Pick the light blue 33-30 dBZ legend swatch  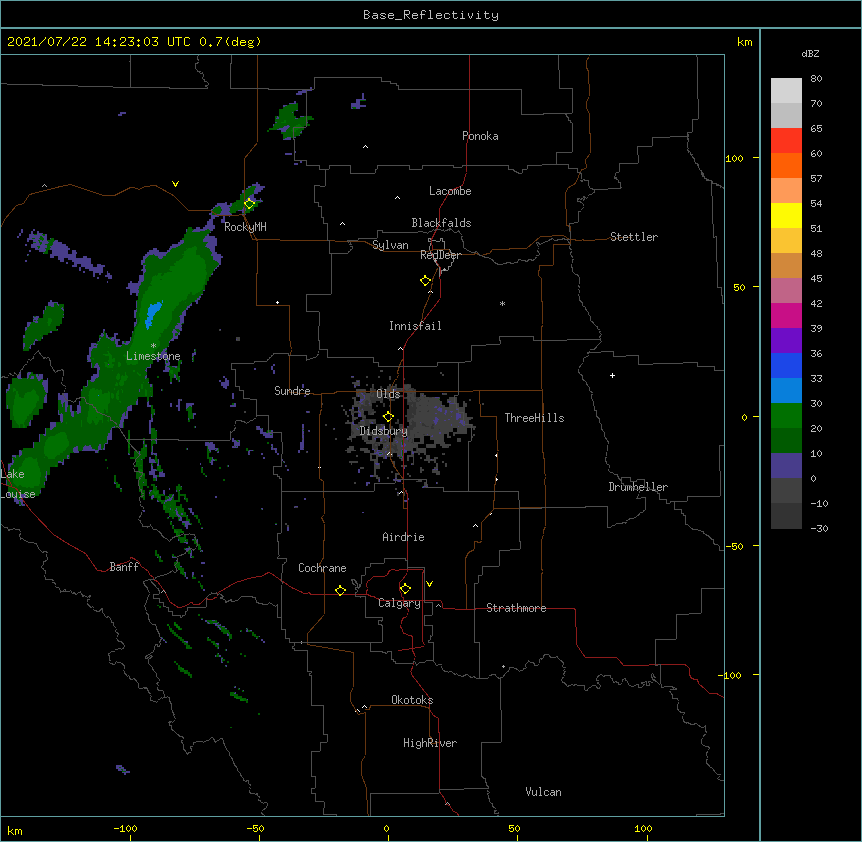(786, 390)
